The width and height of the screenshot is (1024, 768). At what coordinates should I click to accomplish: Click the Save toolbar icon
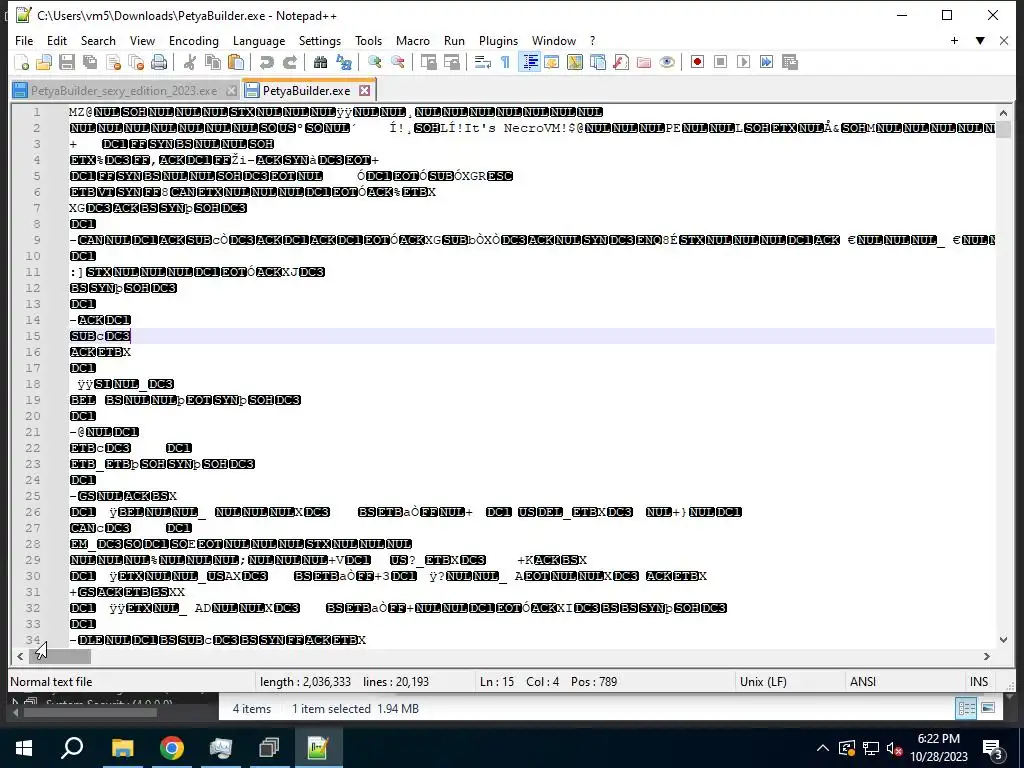pyautogui.click(x=67, y=62)
